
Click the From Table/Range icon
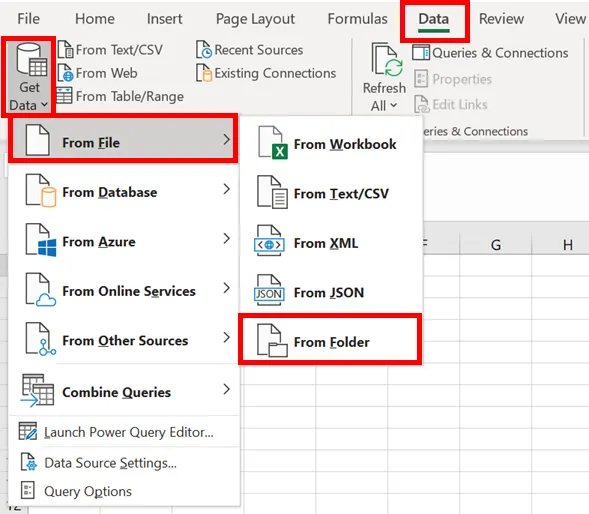click(64, 96)
